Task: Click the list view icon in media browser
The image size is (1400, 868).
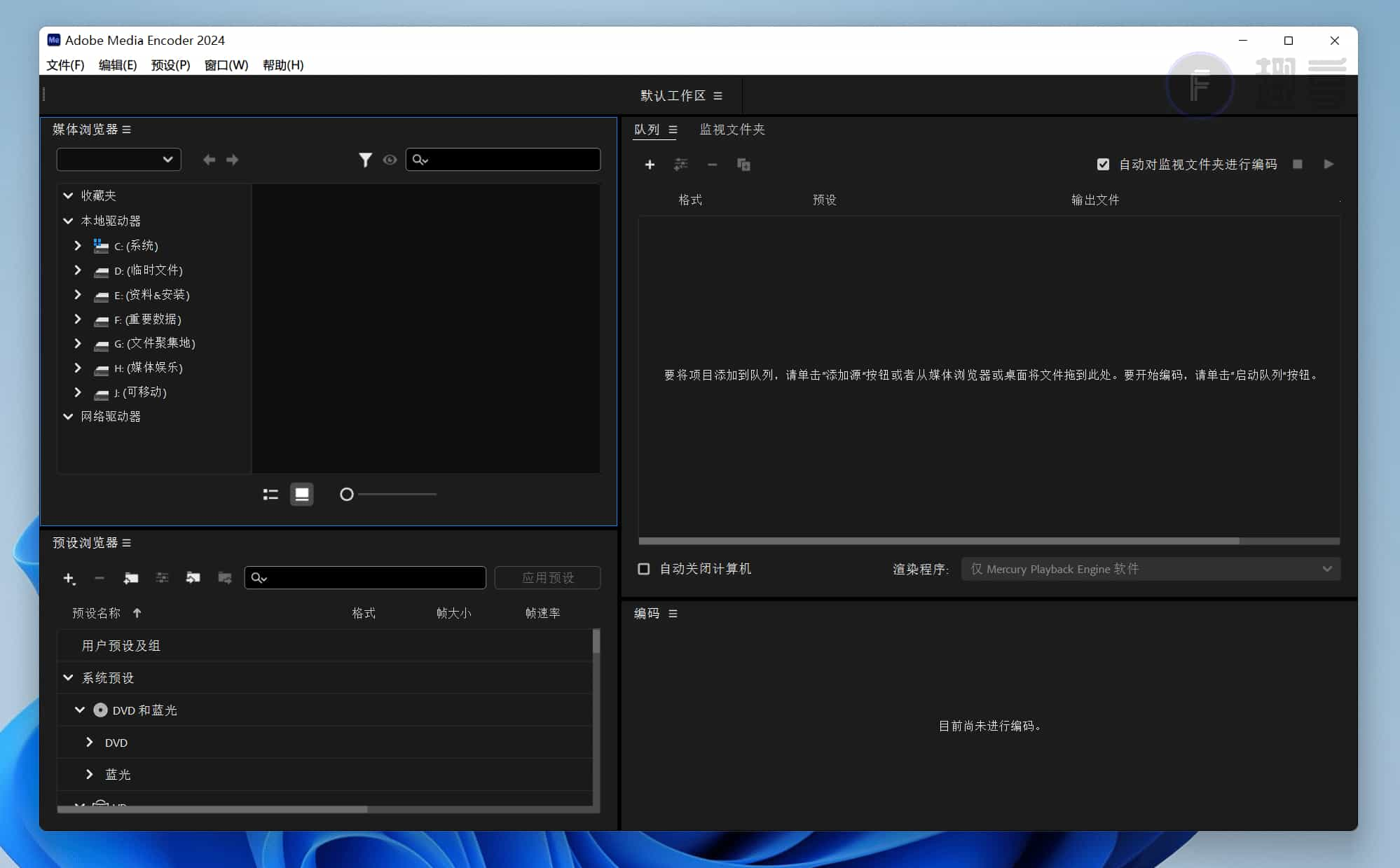Action: 270,494
